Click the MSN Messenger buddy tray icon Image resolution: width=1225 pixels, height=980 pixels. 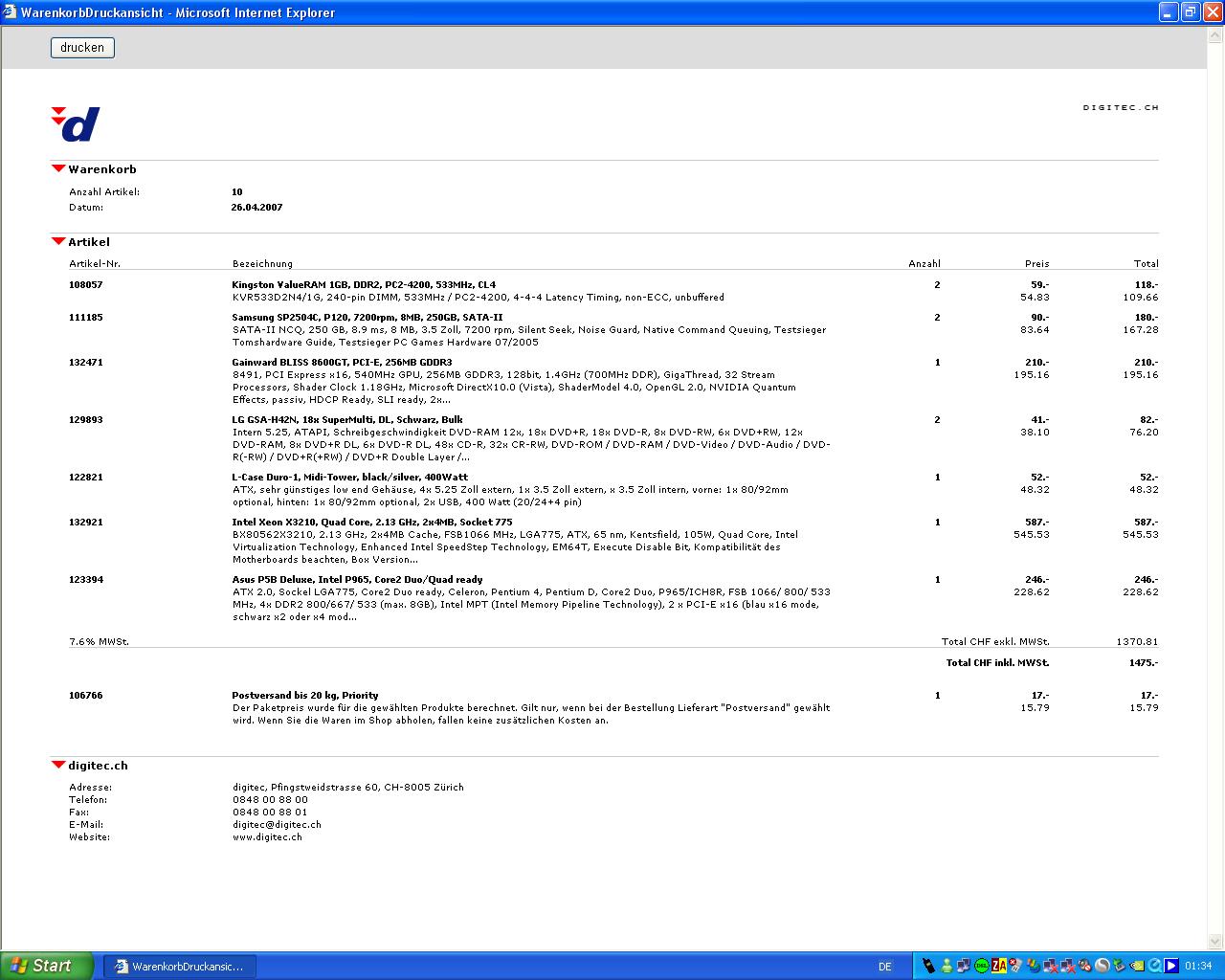(947, 966)
